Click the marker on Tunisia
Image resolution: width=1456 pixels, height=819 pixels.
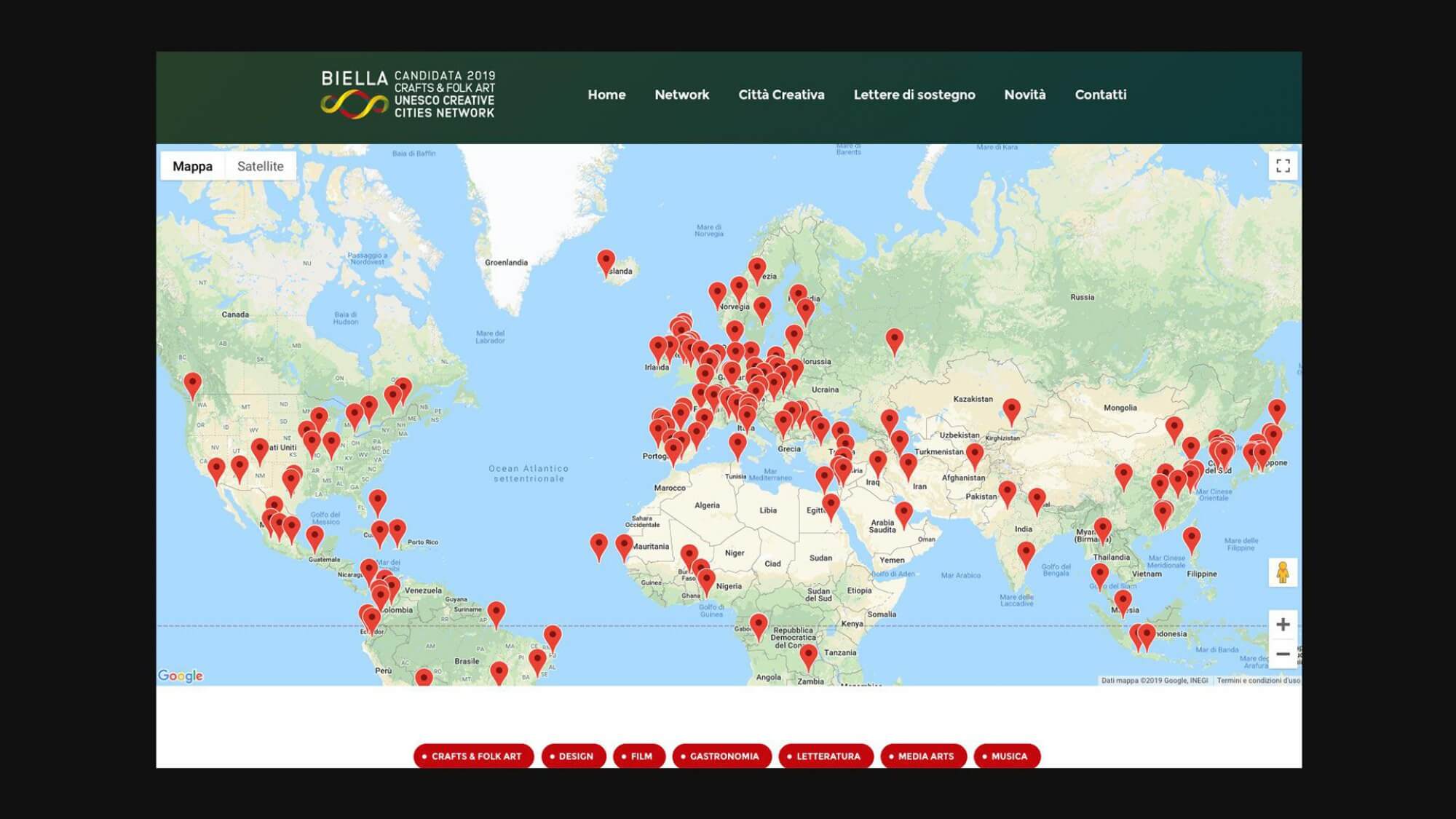tap(737, 446)
